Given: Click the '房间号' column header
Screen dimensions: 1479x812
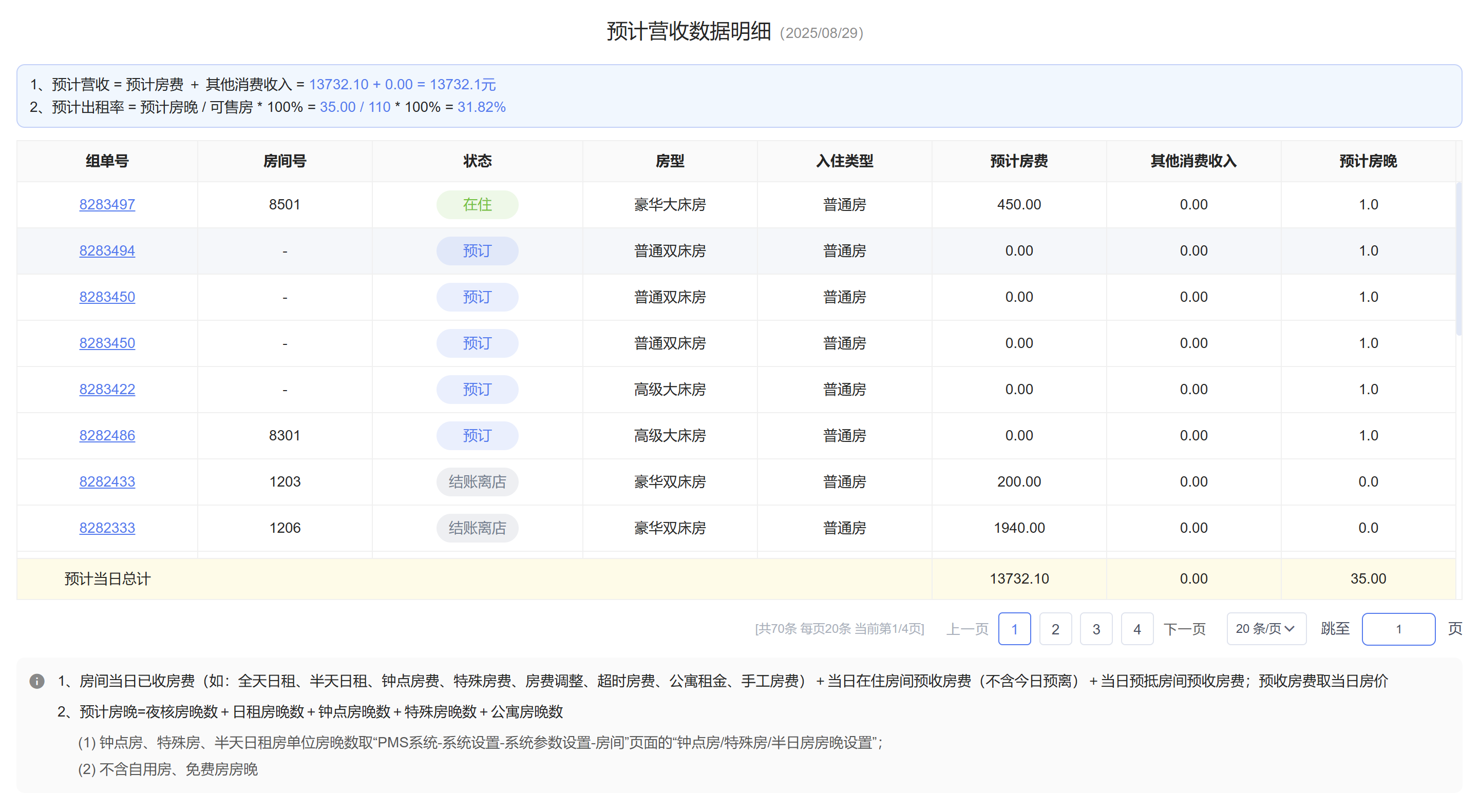Looking at the screenshot, I should coord(285,161).
